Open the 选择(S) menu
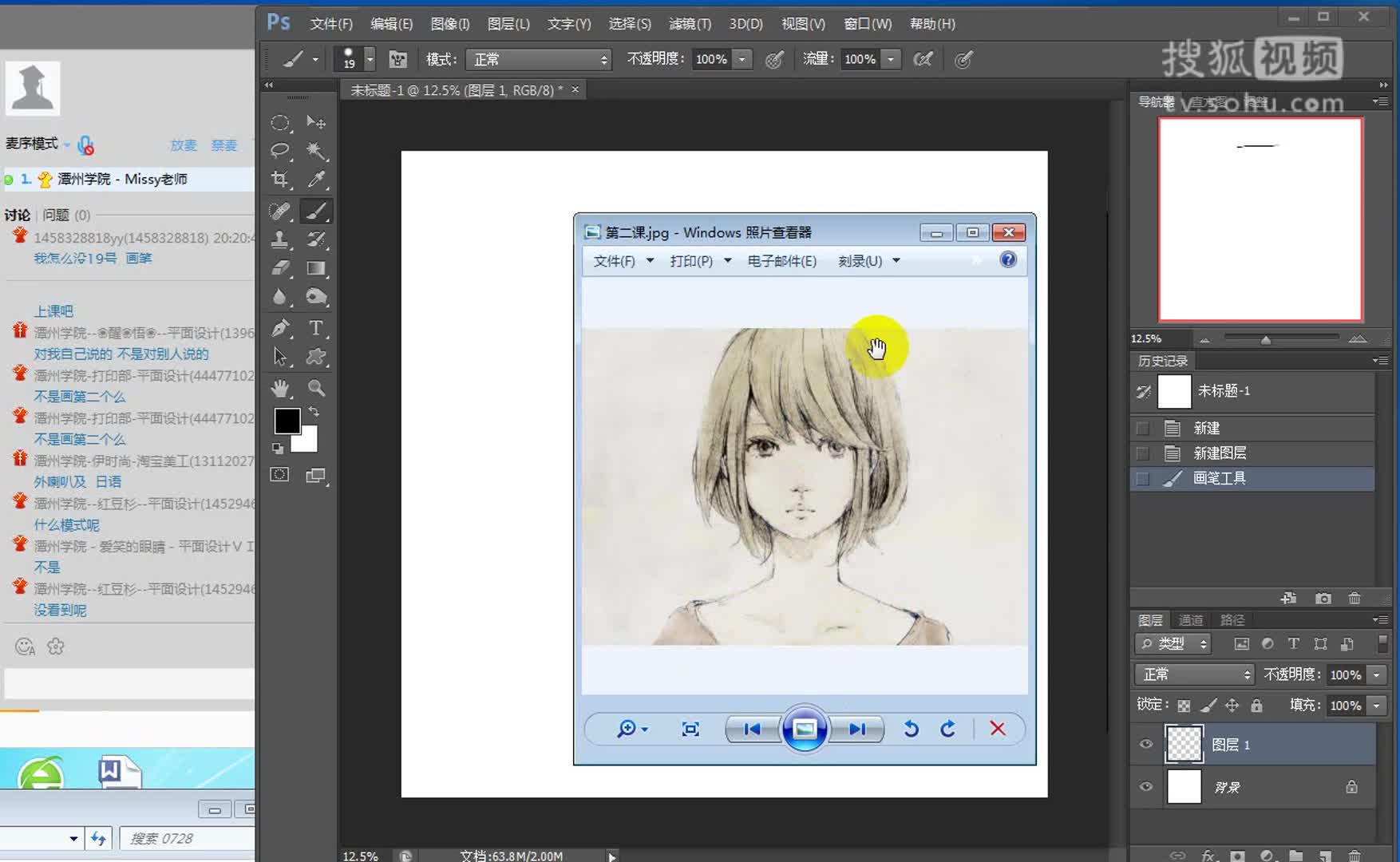The height and width of the screenshot is (862, 1400). tap(630, 24)
